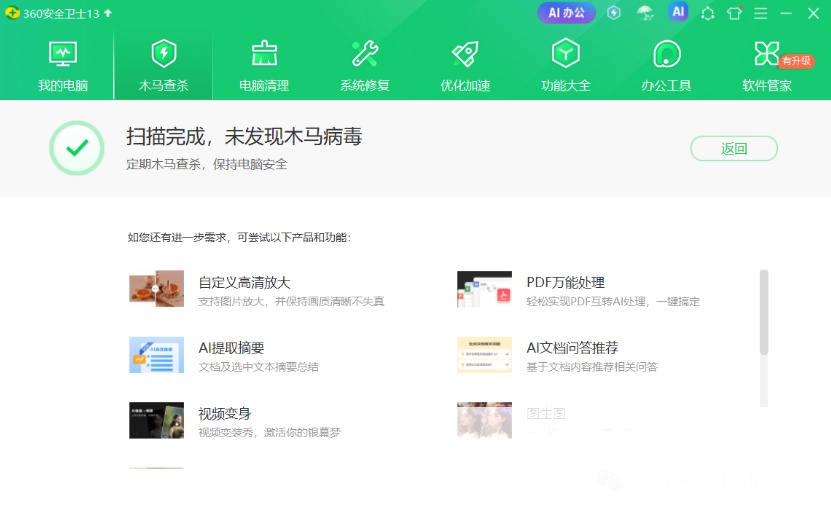Open 电脑清理 broom icon
The height and width of the screenshot is (514, 831).
coord(264,54)
